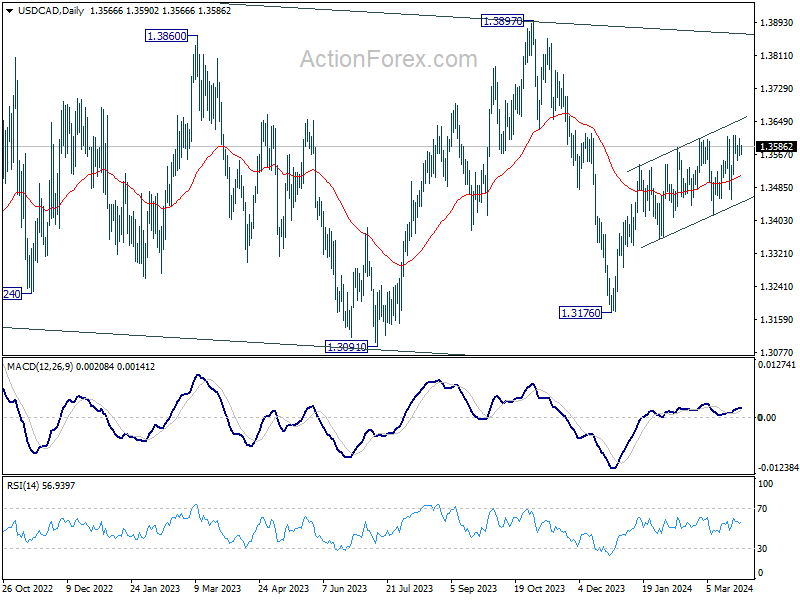Screen dimensions: 800x600
Task: Click the RSI 70 level label
Action: (x=762, y=509)
